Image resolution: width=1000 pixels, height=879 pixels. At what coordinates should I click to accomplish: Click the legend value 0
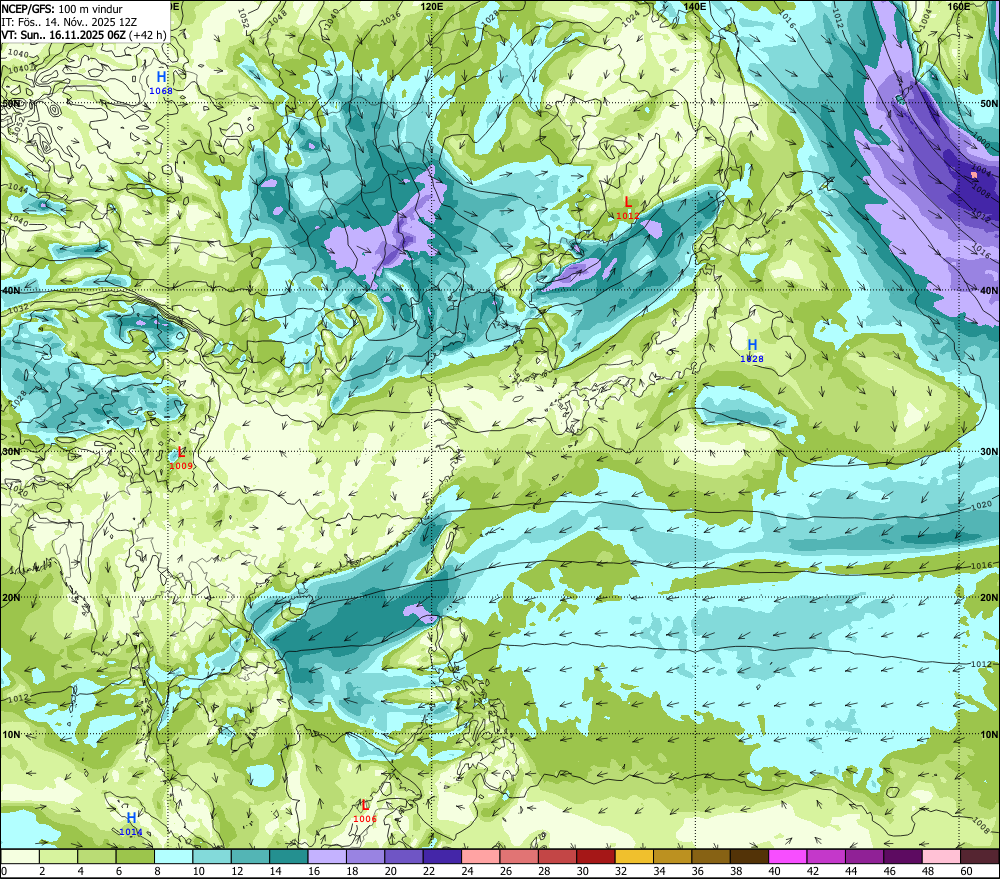tap(4, 871)
